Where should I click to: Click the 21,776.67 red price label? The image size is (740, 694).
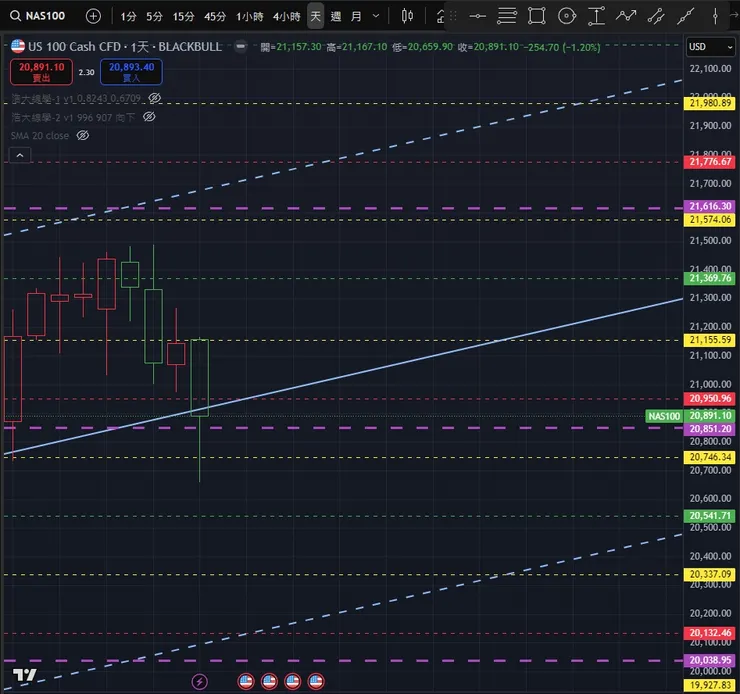(x=710, y=162)
